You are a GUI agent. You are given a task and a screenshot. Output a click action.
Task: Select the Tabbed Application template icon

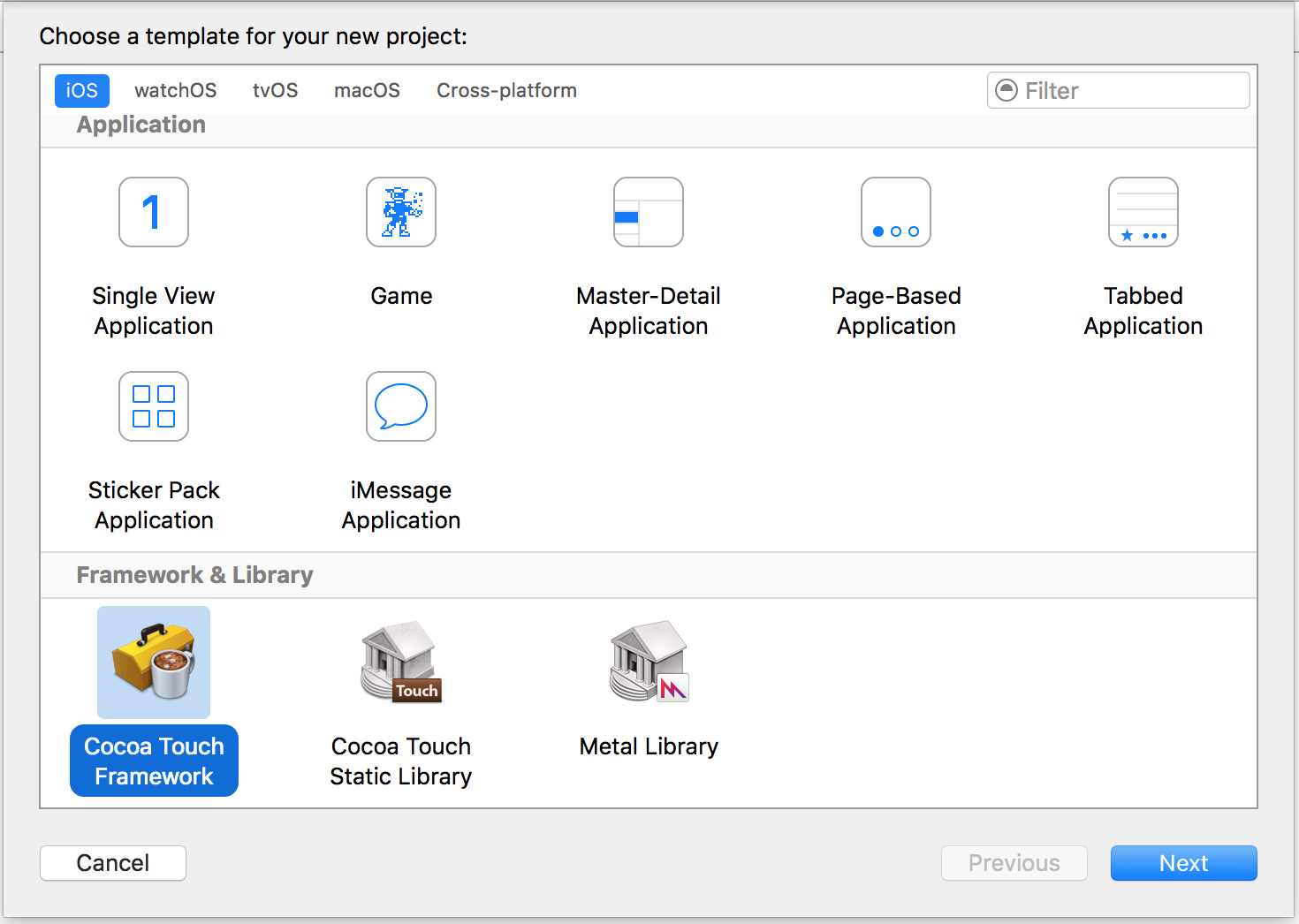(1143, 212)
